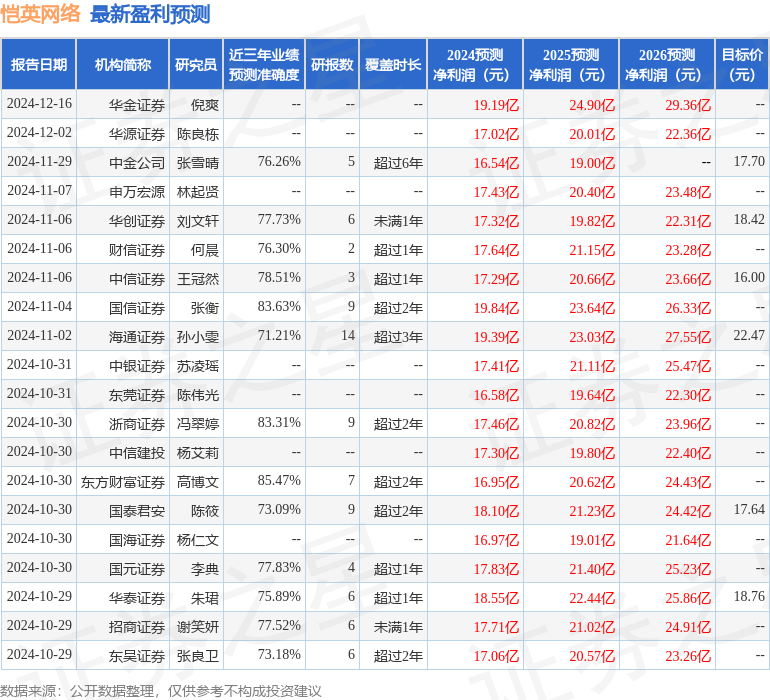
Task: Select the 2024预测净利润 column header
Action: pyautogui.click(x=475, y=65)
